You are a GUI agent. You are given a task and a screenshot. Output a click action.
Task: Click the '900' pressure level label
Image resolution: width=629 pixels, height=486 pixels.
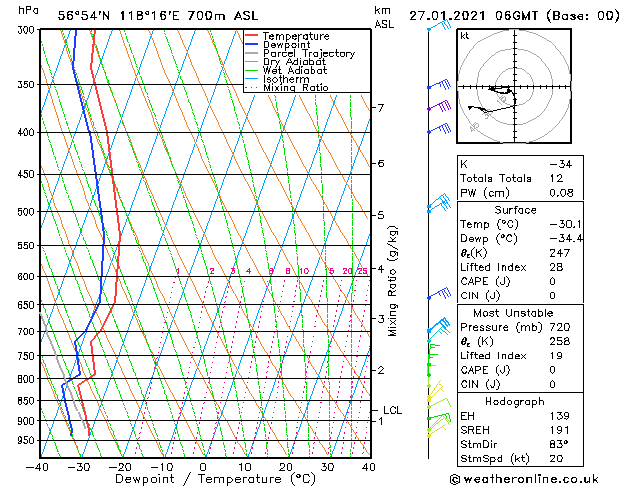pos(28,421)
